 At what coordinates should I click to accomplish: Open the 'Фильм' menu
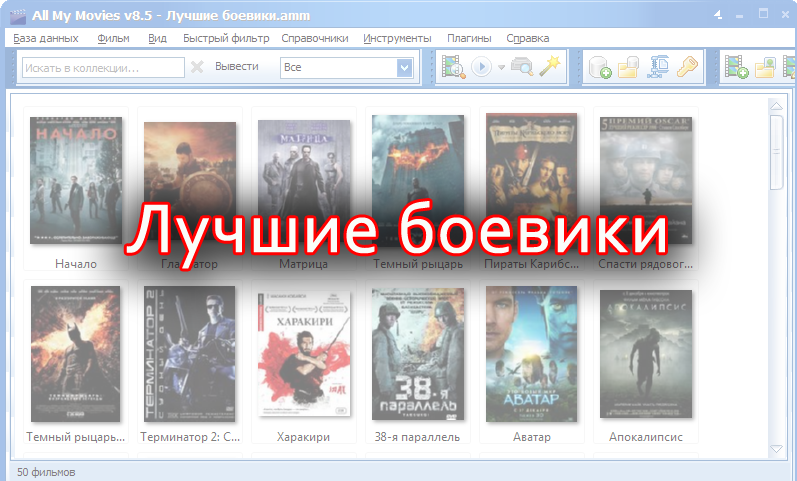pyautogui.click(x=113, y=38)
